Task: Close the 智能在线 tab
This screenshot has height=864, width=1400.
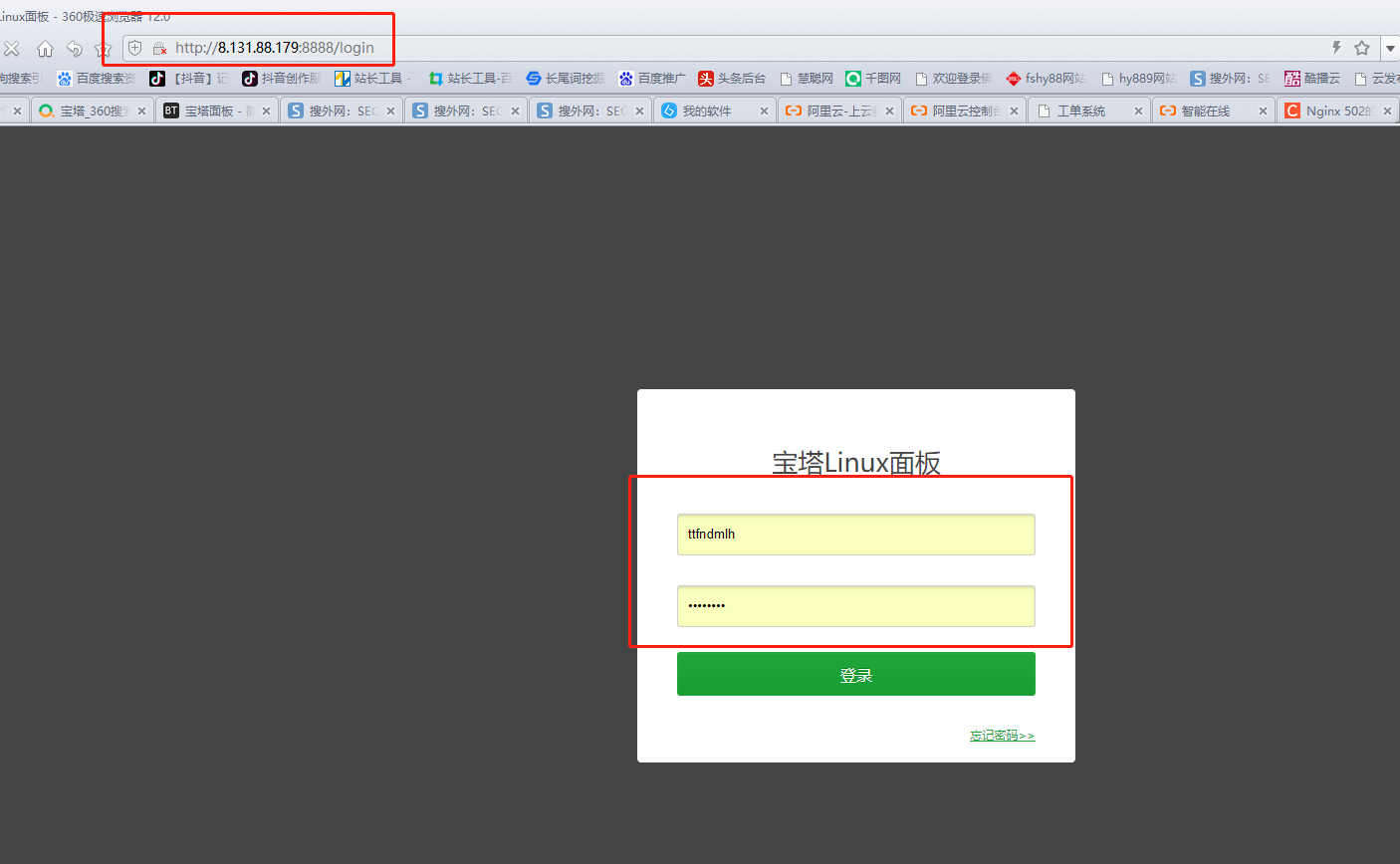Action: [x=1263, y=111]
